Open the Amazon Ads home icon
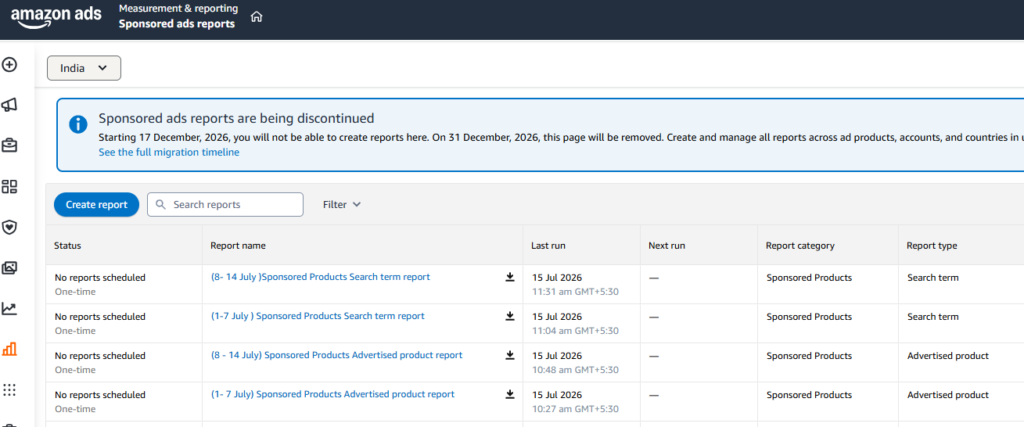 coord(257,17)
